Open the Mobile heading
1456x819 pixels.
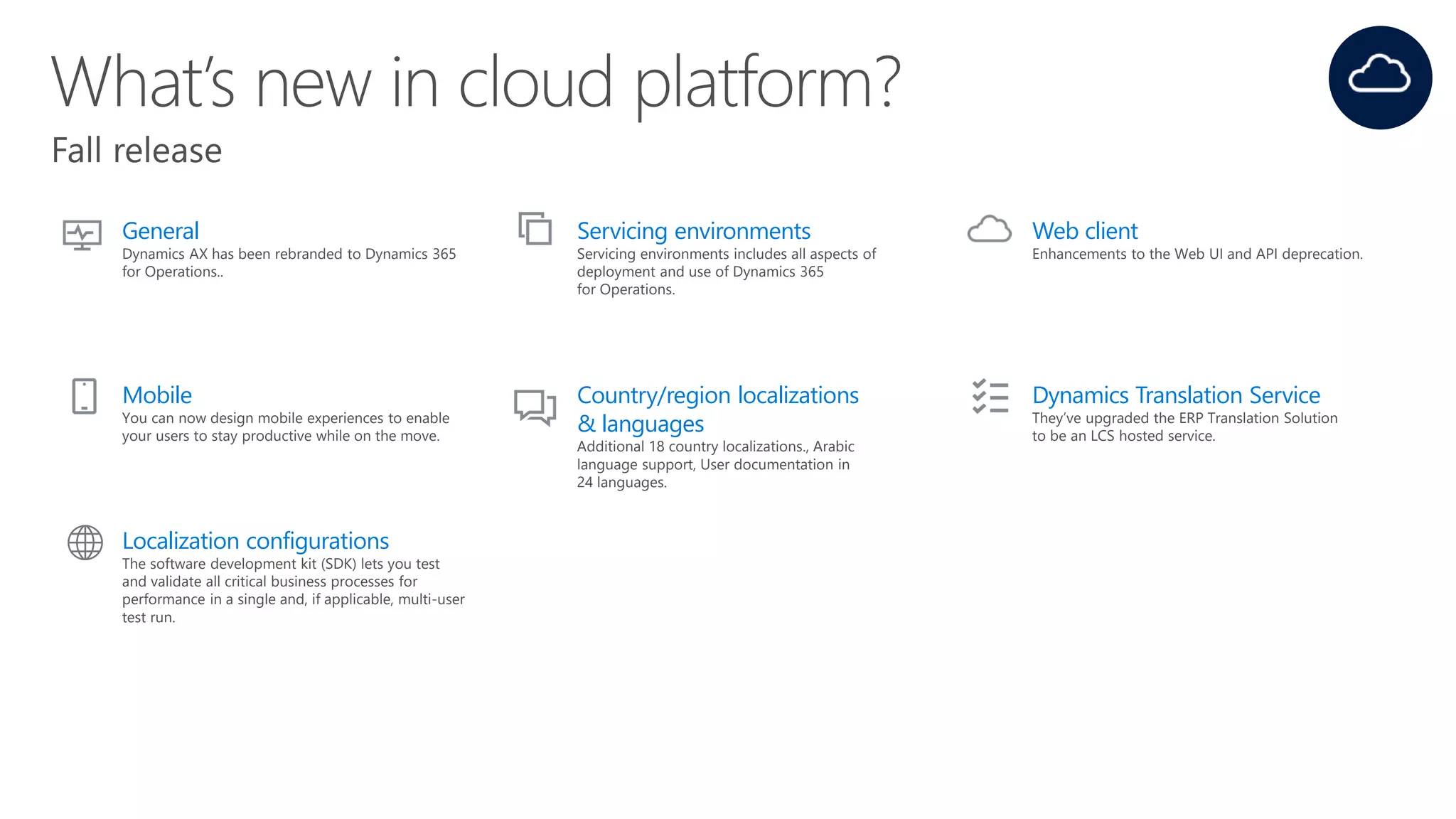point(157,395)
